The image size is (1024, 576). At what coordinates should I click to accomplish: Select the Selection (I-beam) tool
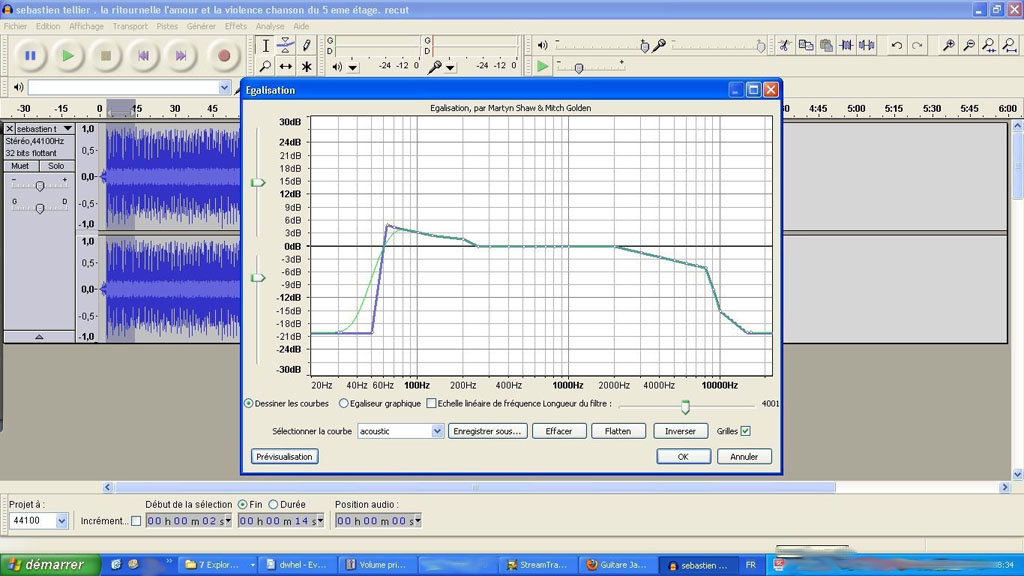(266, 45)
